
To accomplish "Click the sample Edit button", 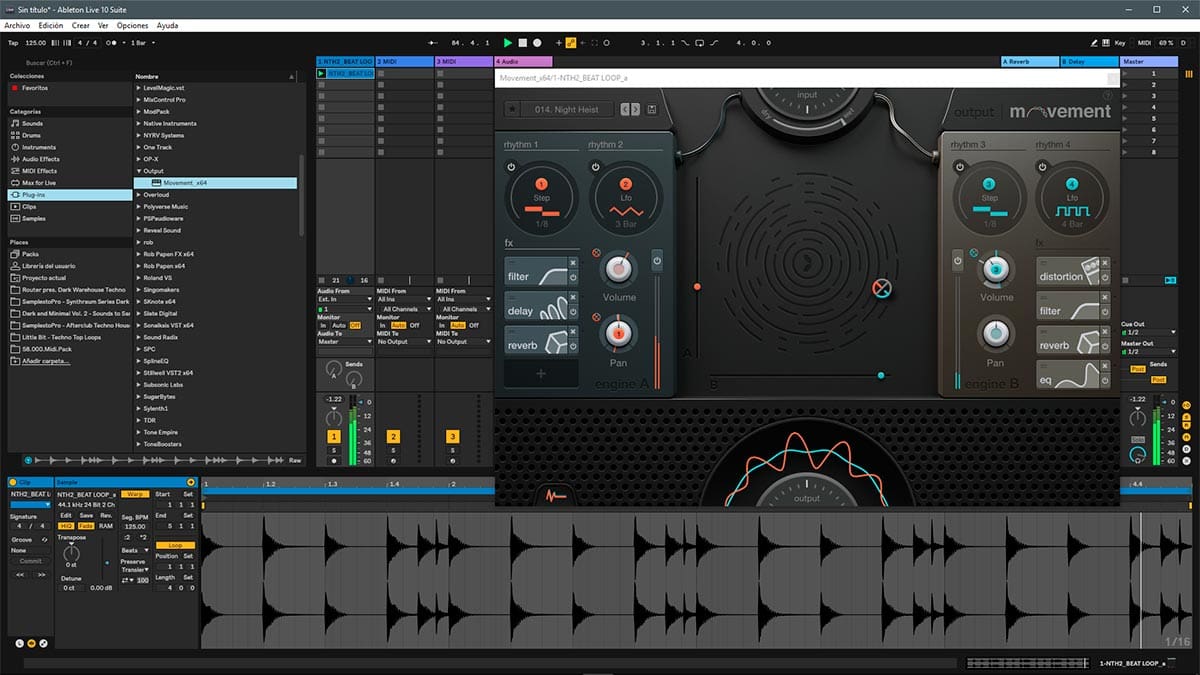I will 66,515.
